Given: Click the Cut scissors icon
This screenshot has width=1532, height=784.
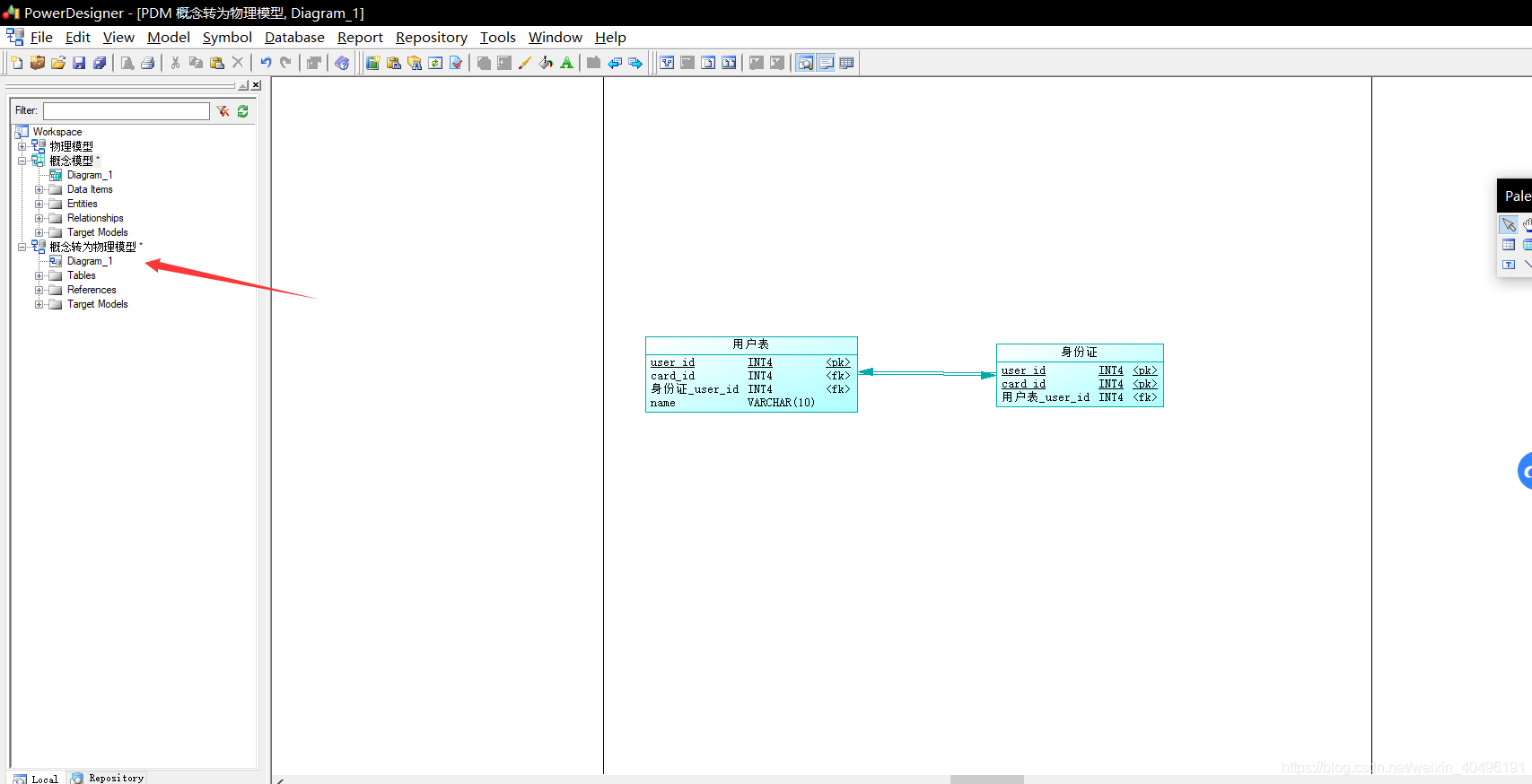Looking at the screenshot, I should pos(175,63).
